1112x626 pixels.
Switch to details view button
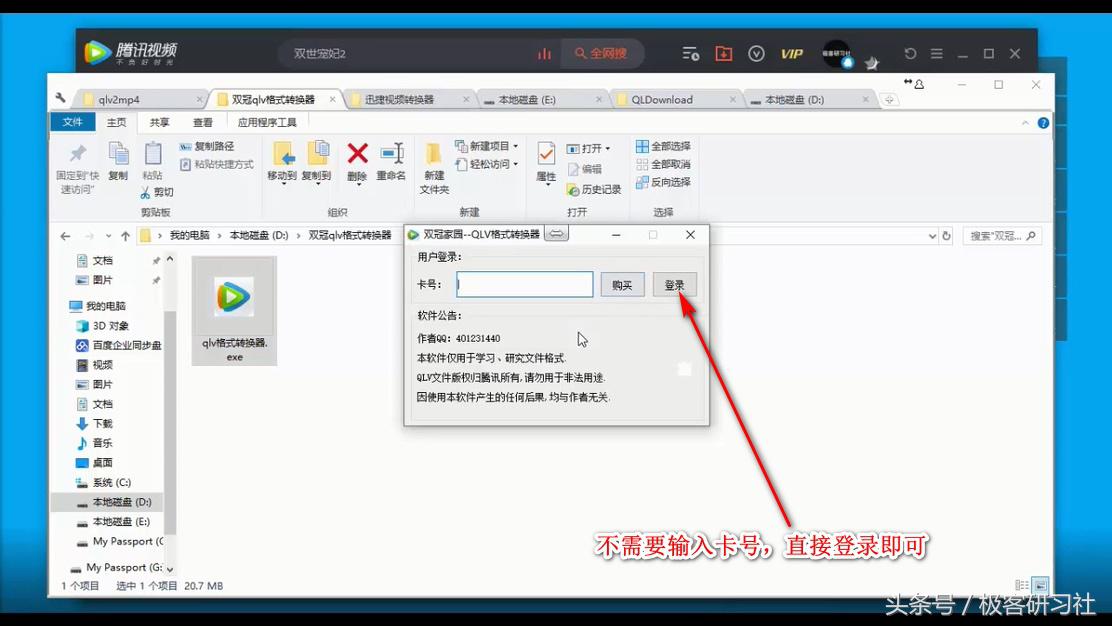pyautogui.click(x=1022, y=586)
